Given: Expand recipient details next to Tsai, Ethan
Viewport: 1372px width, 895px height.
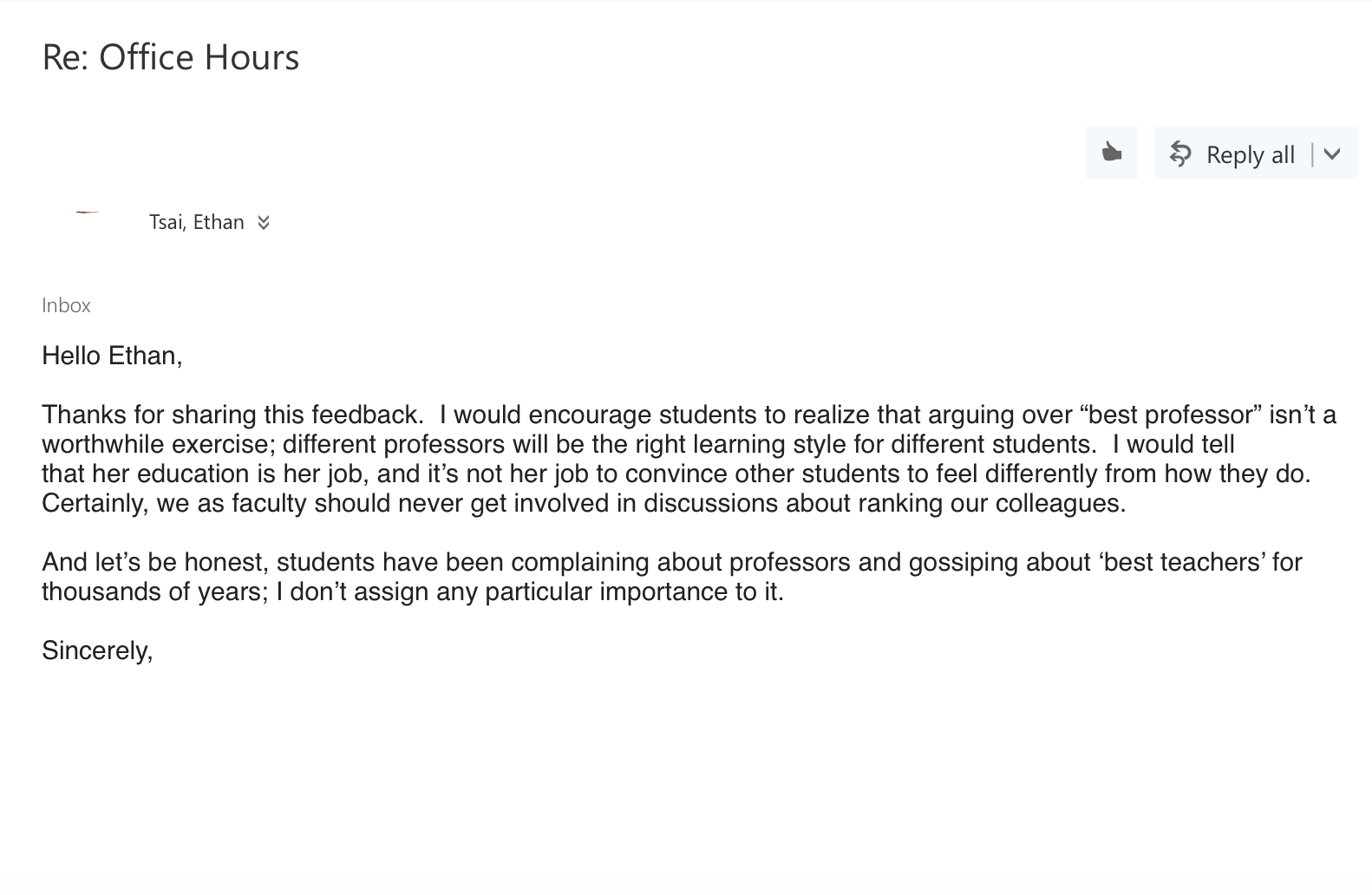Looking at the screenshot, I should coord(264,223).
